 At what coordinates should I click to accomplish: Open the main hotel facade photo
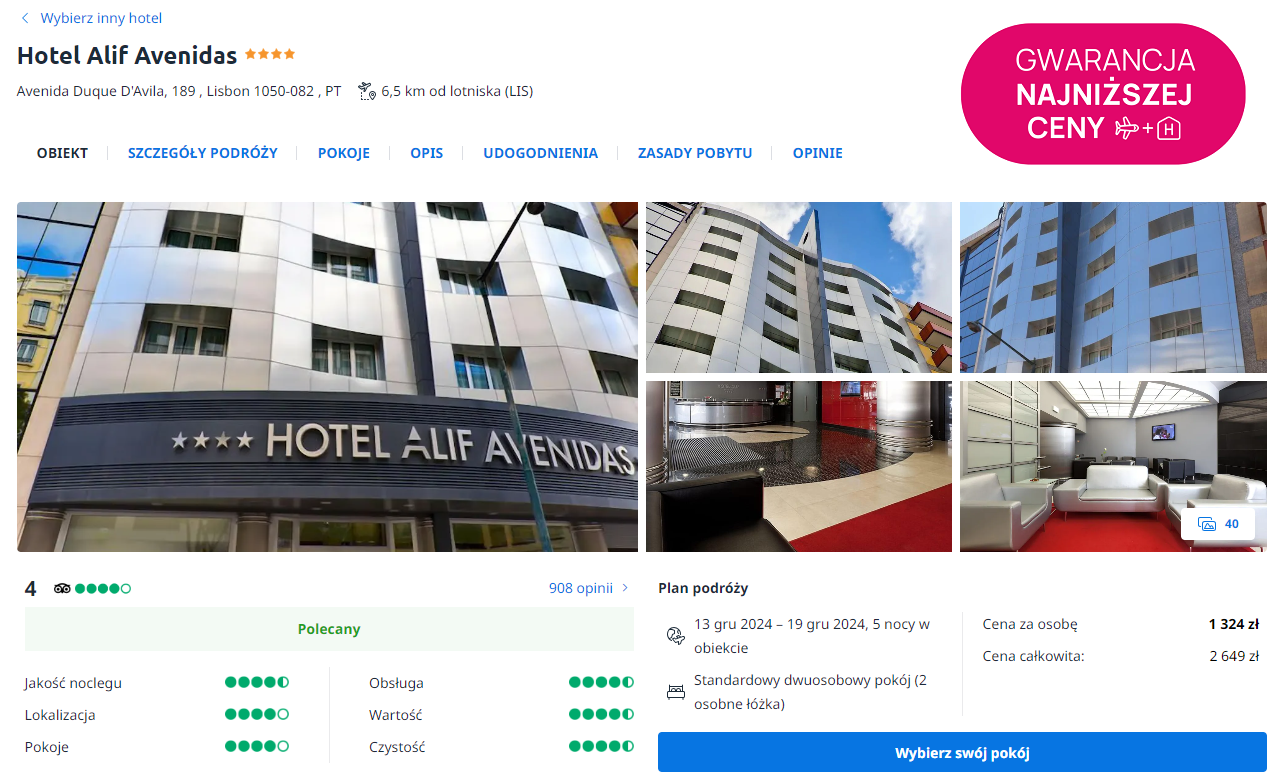[x=327, y=377]
